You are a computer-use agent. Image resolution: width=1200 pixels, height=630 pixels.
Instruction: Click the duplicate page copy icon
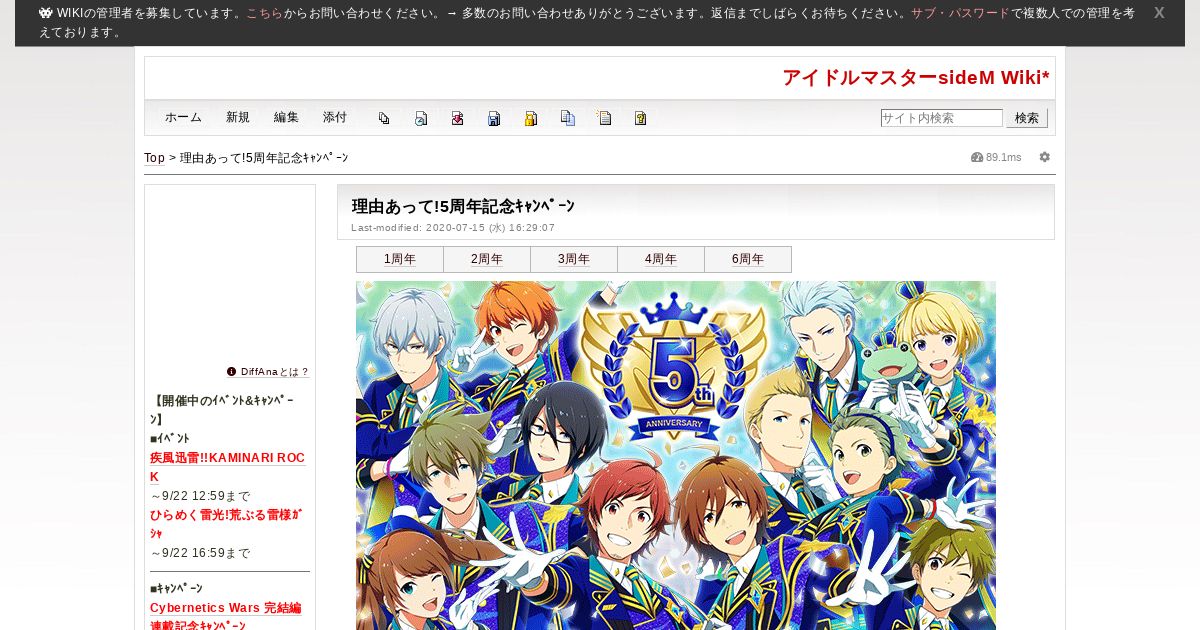click(x=567, y=118)
